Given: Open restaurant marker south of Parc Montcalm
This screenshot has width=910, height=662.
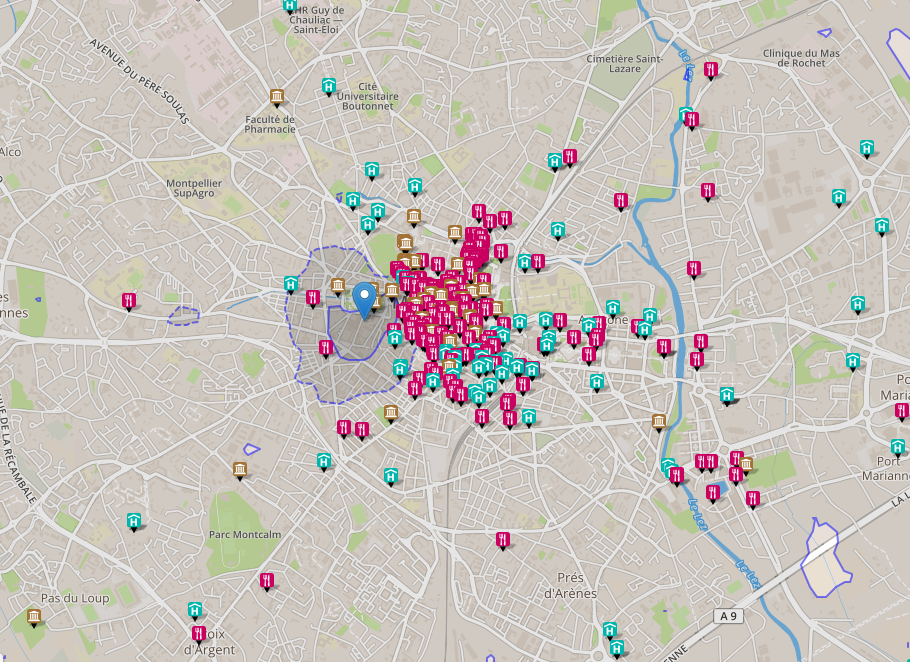Looking at the screenshot, I should point(267,580).
